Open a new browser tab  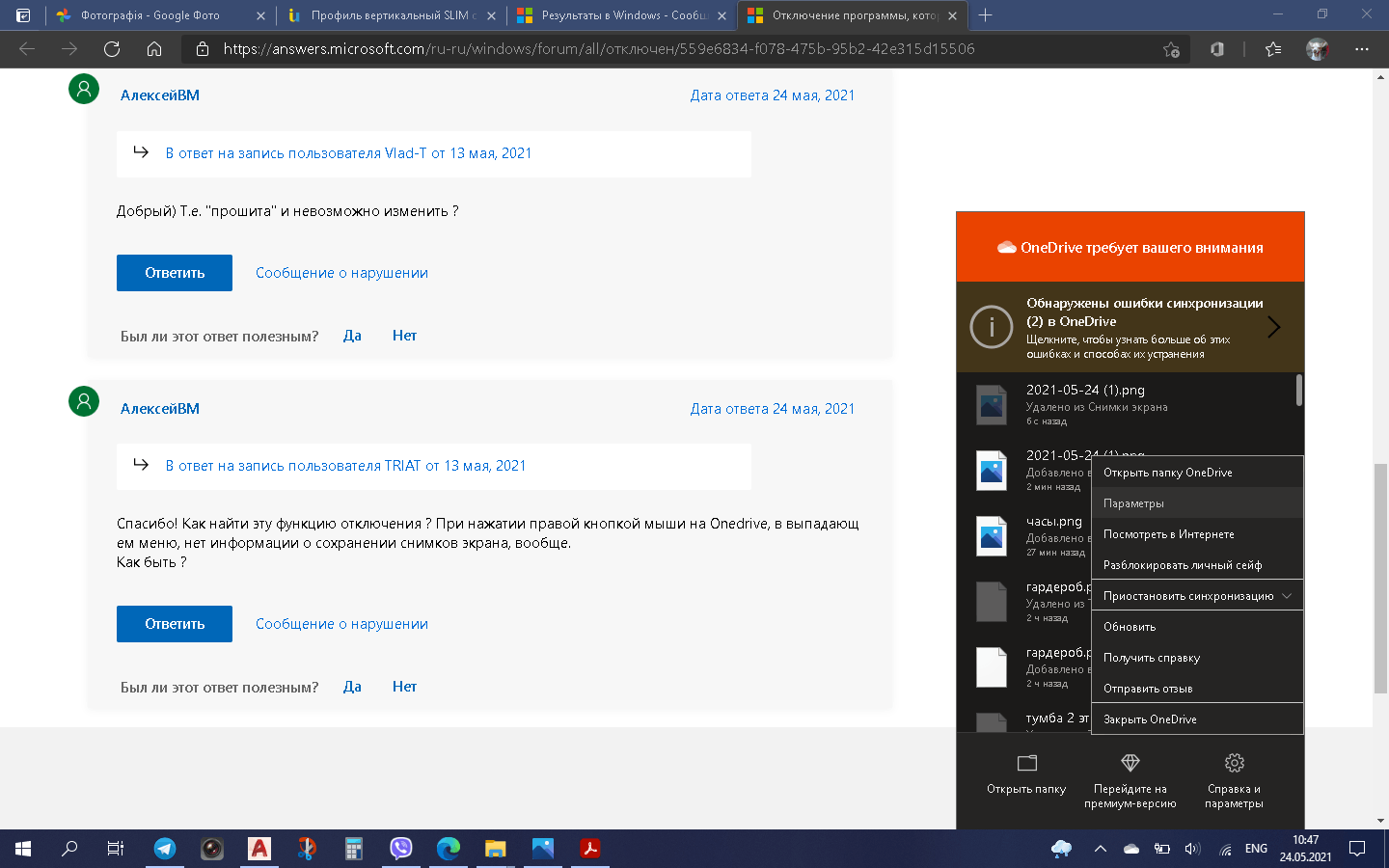pyautogui.click(x=985, y=15)
